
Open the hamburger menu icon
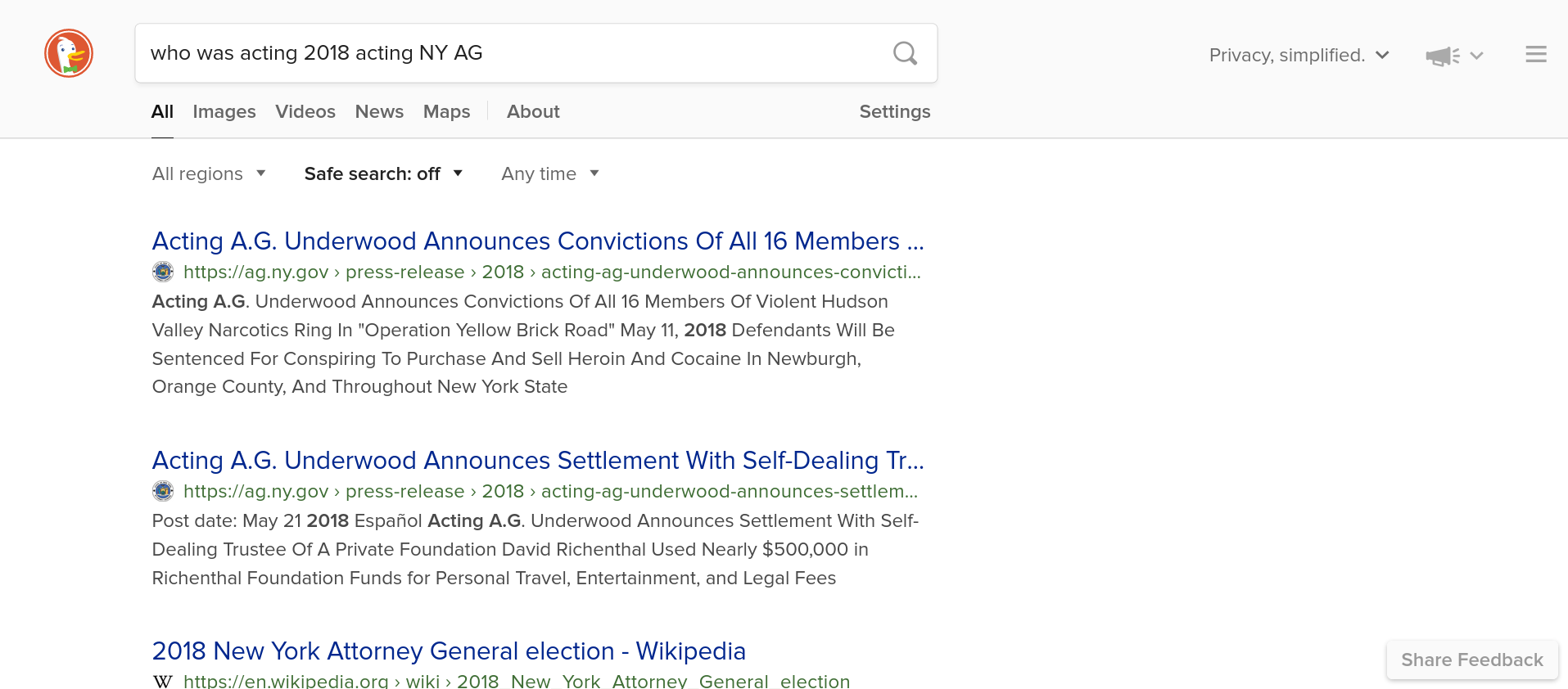1536,54
